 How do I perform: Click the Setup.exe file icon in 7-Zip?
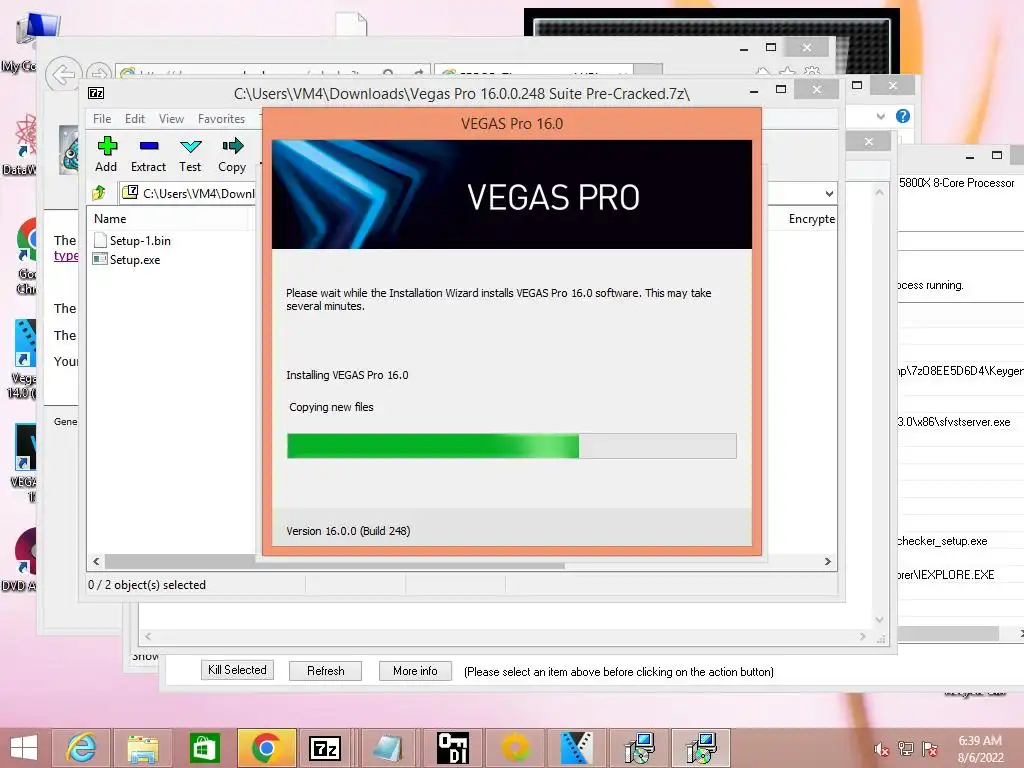(x=100, y=259)
